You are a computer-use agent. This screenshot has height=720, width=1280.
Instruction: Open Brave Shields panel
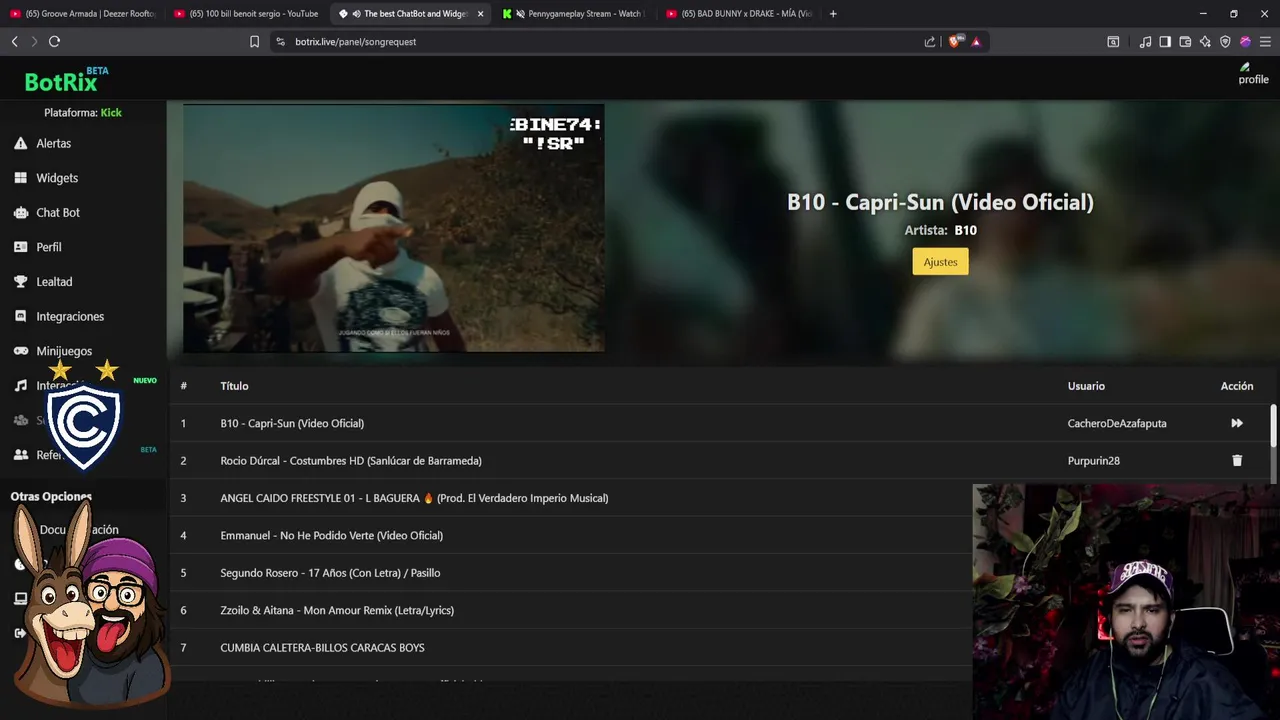[x=954, y=42]
